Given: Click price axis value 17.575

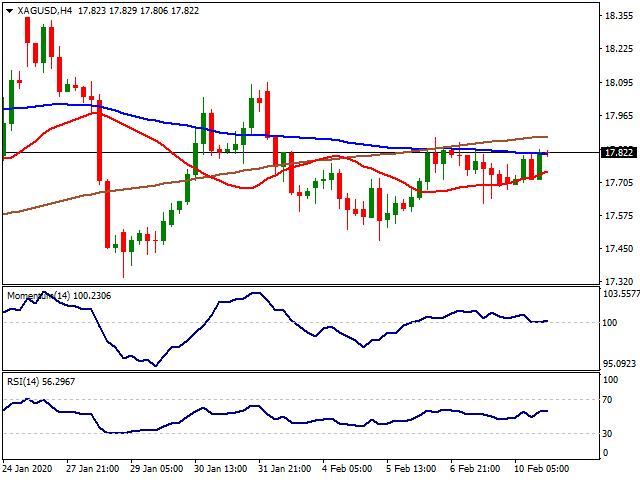Looking at the screenshot, I should [619, 216].
